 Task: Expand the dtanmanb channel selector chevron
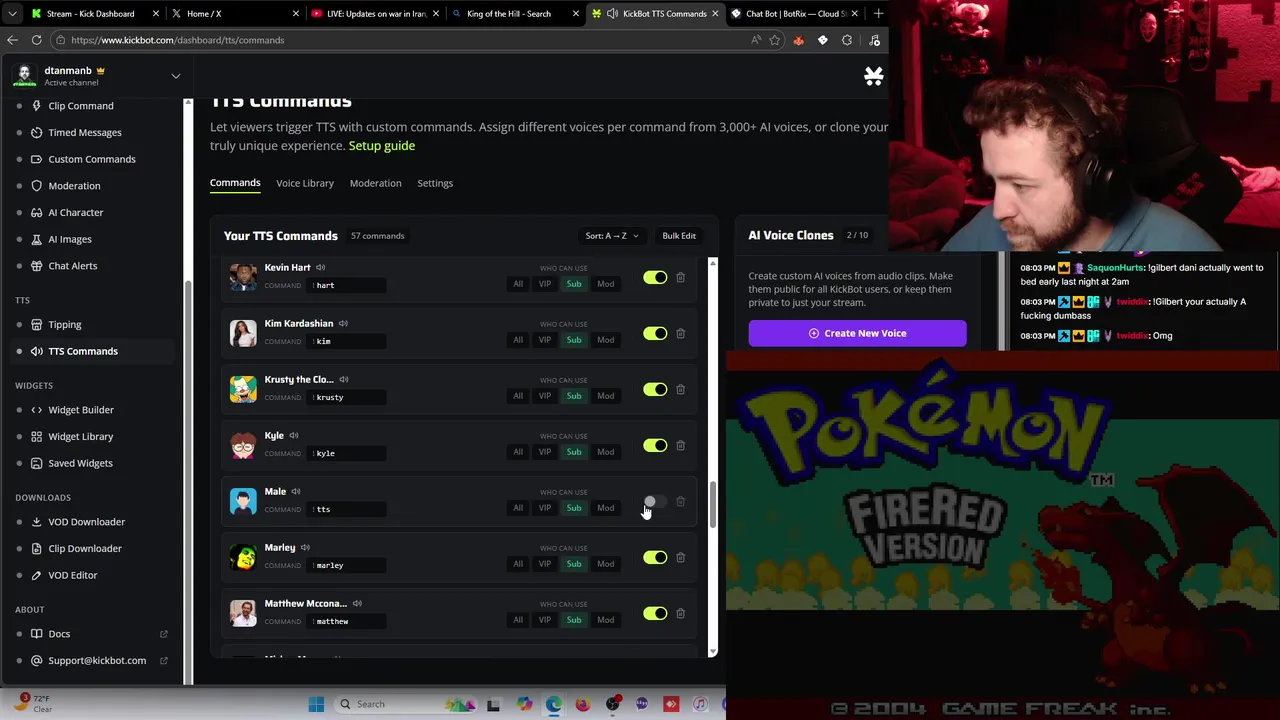(x=176, y=76)
